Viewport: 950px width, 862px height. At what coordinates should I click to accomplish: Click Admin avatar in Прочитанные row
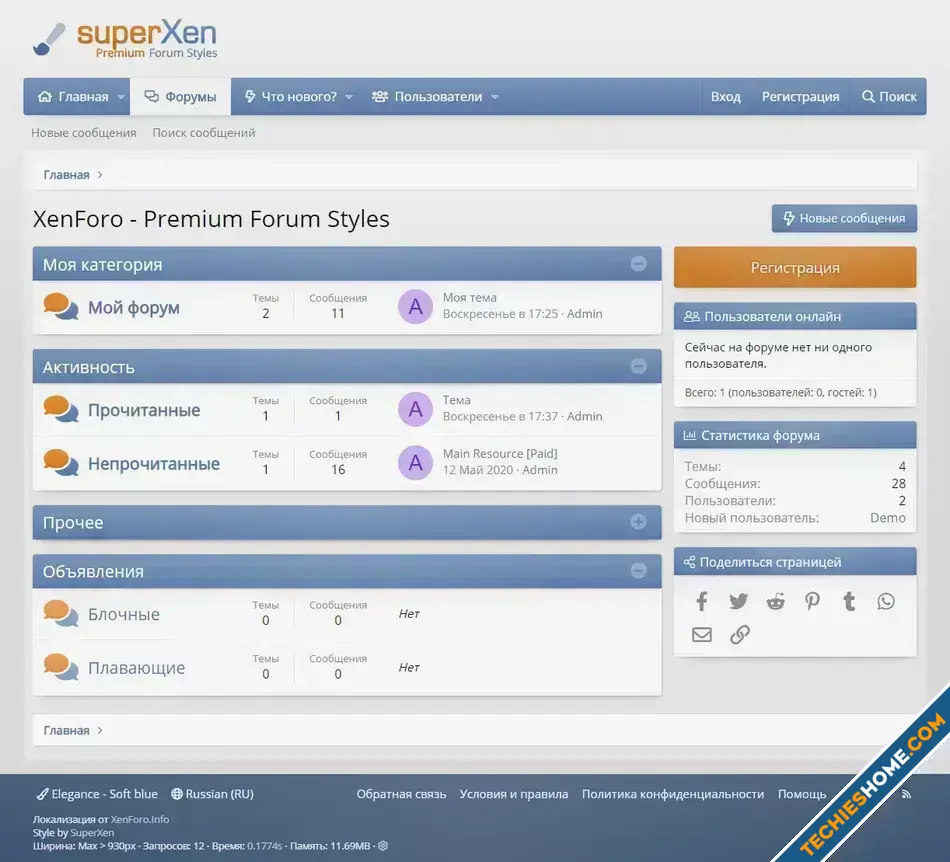(x=415, y=409)
